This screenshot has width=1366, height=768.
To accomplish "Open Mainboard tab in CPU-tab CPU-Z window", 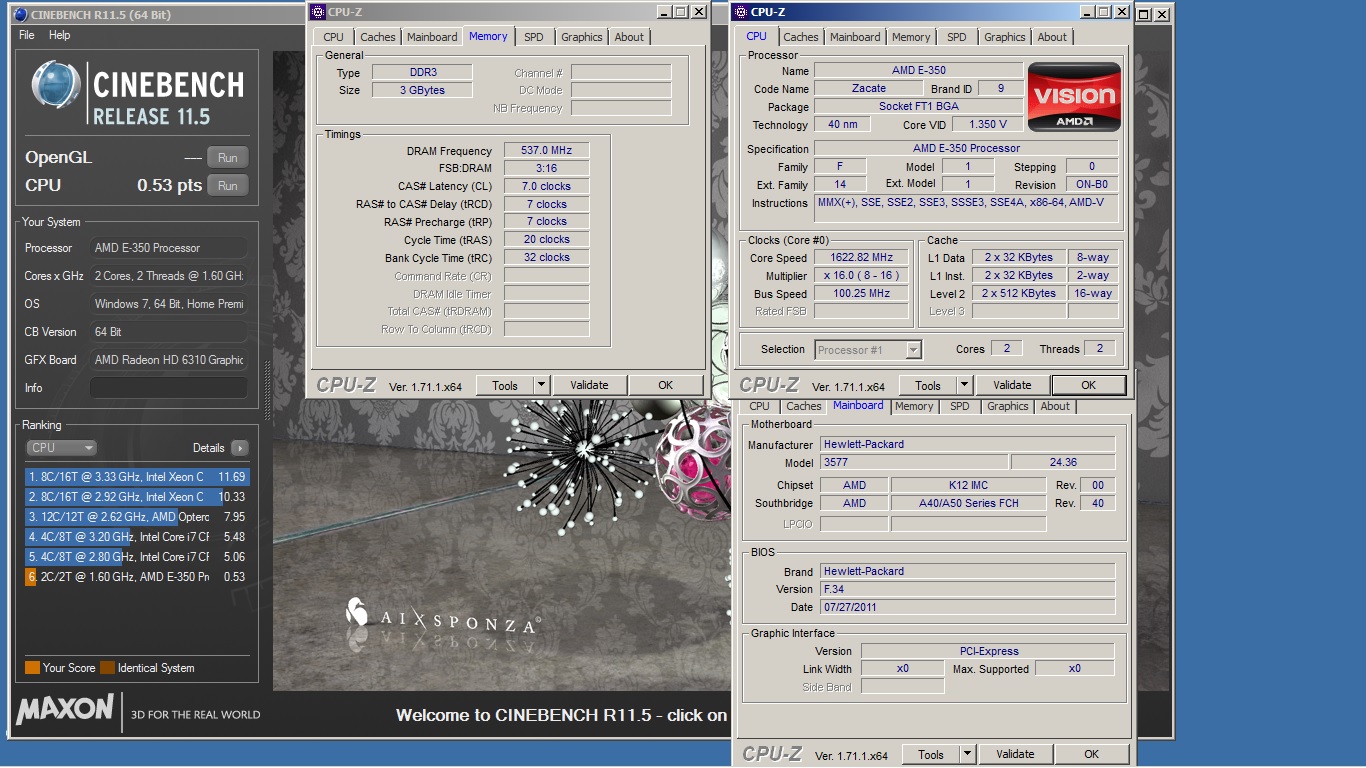I will 855,37.
